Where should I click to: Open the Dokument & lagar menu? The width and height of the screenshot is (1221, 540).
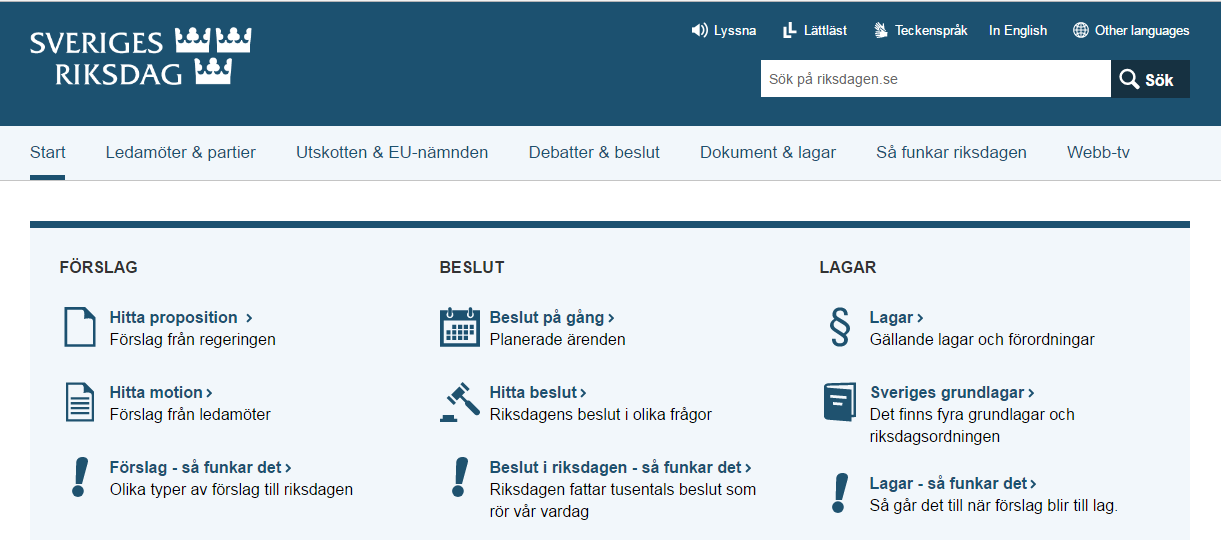(768, 153)
